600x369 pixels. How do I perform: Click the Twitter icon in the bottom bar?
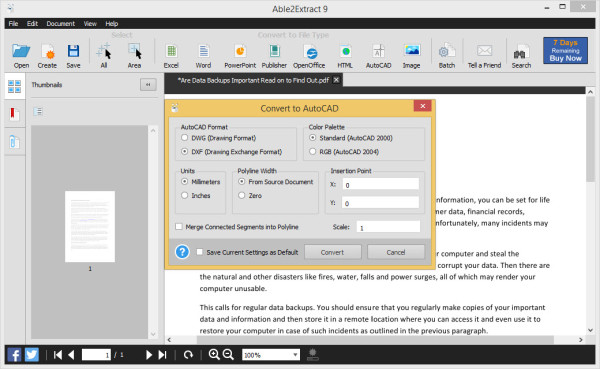tap(32, 355)
